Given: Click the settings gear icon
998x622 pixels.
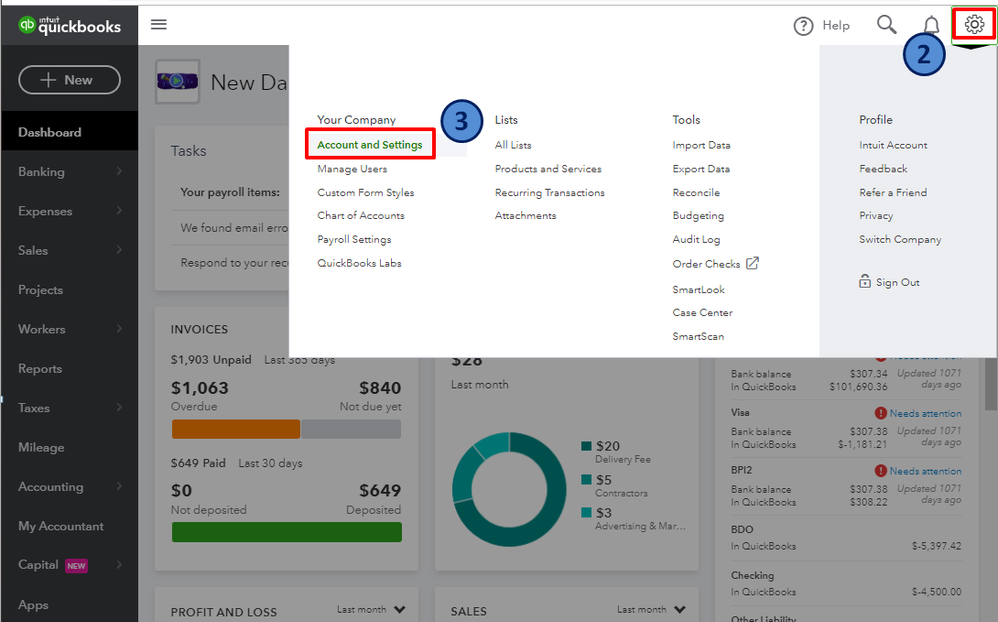Looking at the screenshot, I should (x=974, y=25).
